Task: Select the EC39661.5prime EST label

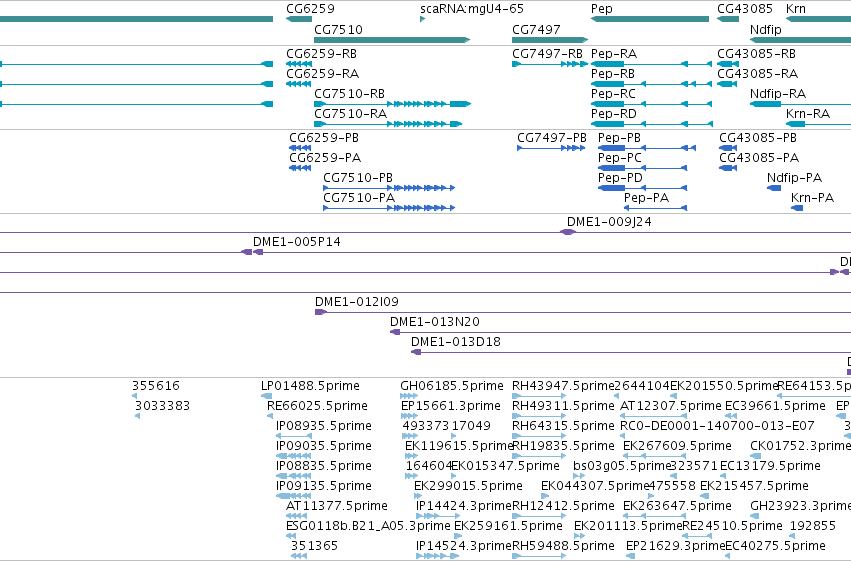Action: click(x=776, y=406)
